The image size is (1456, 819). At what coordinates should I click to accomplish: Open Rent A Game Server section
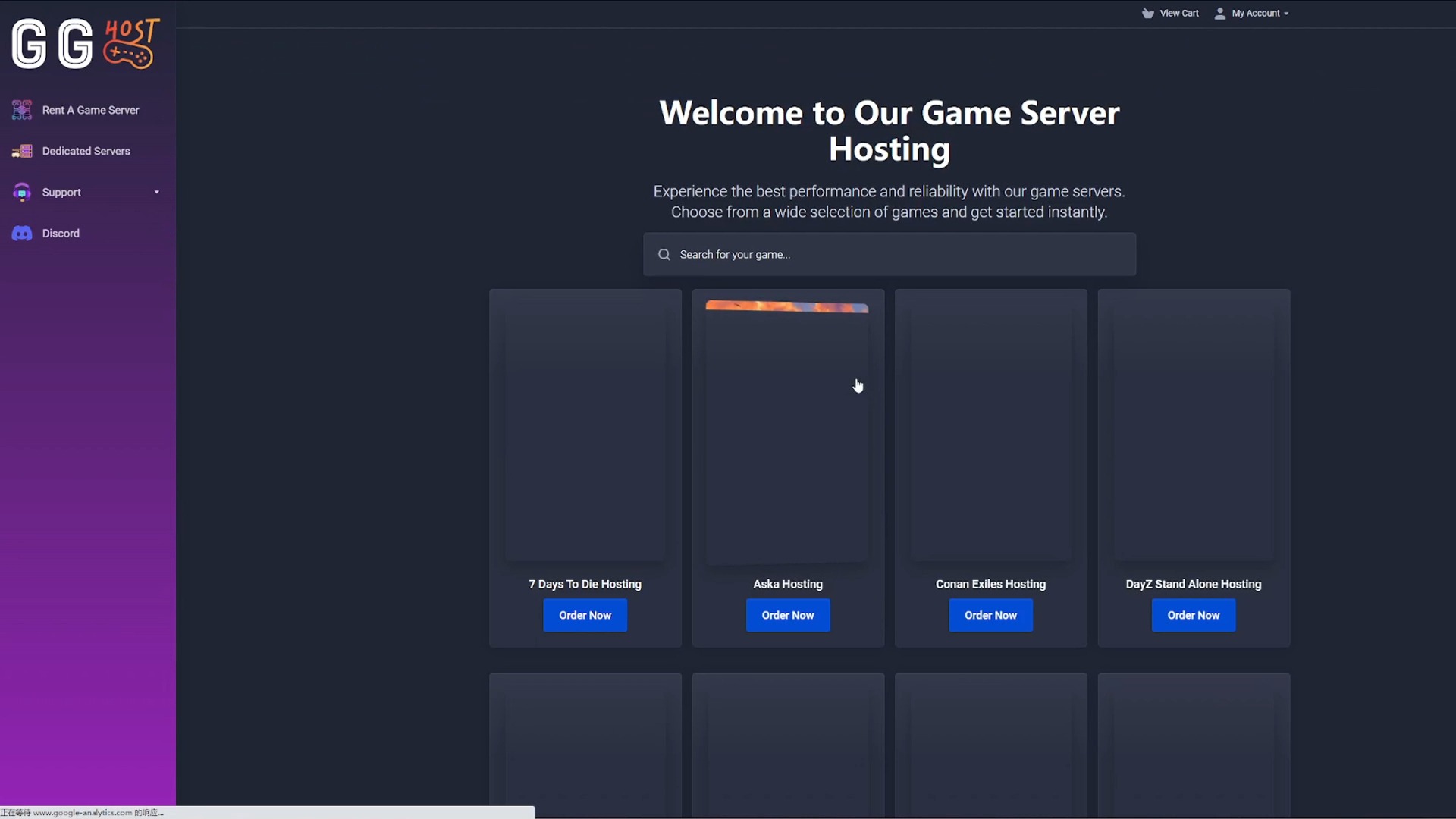coord(90,109)
